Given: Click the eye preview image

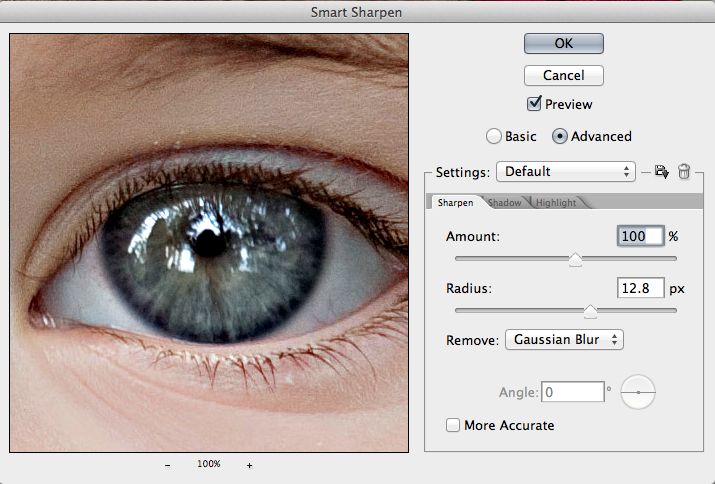Looking at the screenshot, I should click(x=209, y=243).
